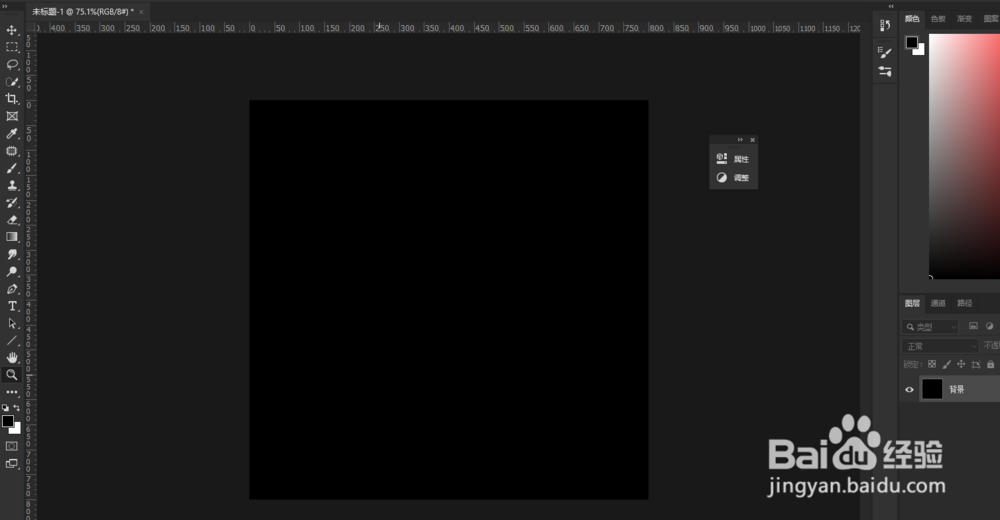Image resolution: width=1000 pixels, height=520 pixels.
Task: Select the Clone Stamp tool
Action: point(11,186)
